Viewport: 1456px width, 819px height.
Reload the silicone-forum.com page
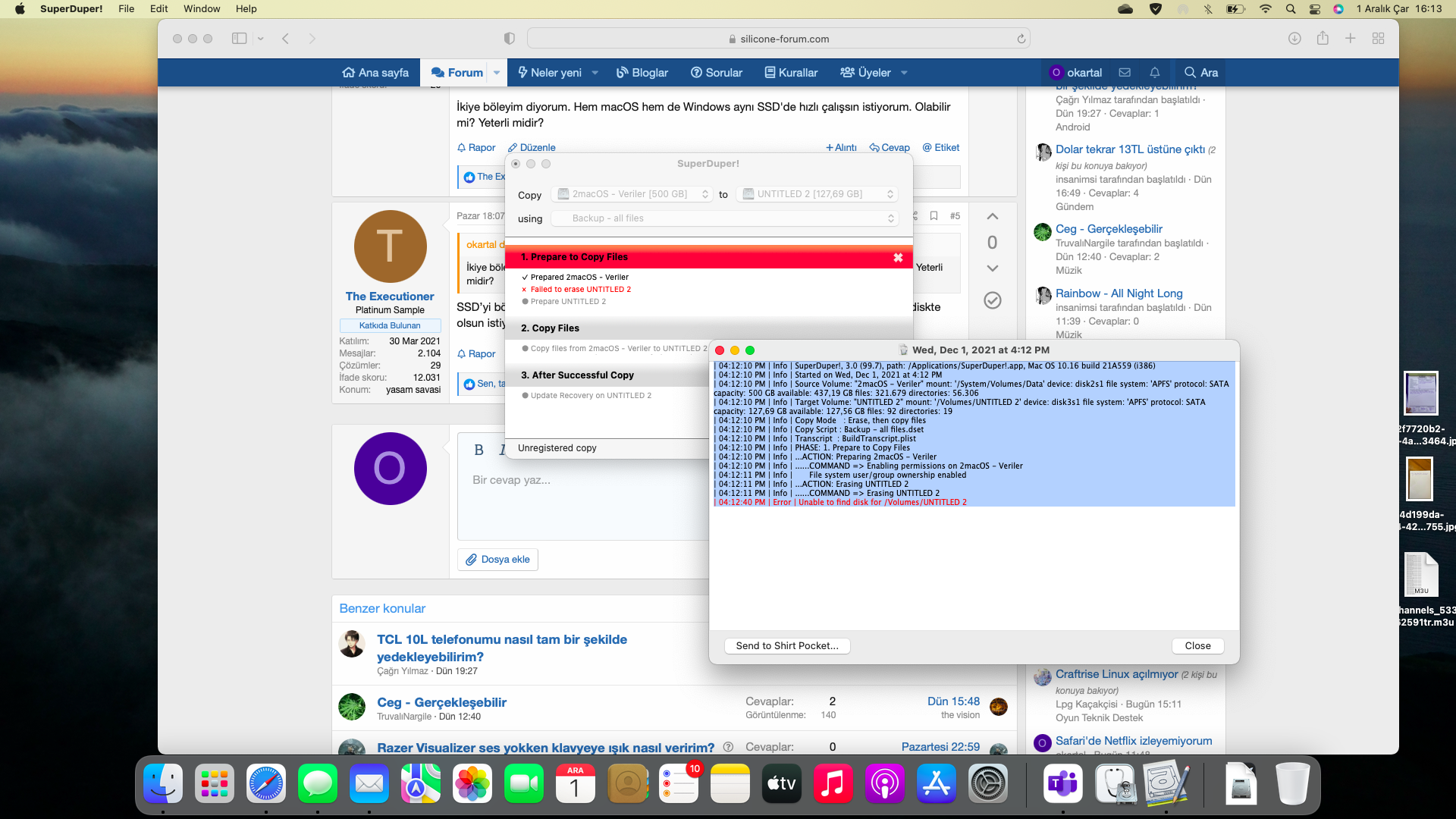(x=1021, y=39)
